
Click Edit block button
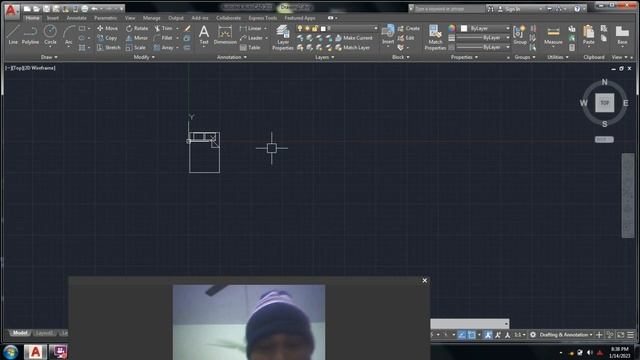[x=406, y=38]
